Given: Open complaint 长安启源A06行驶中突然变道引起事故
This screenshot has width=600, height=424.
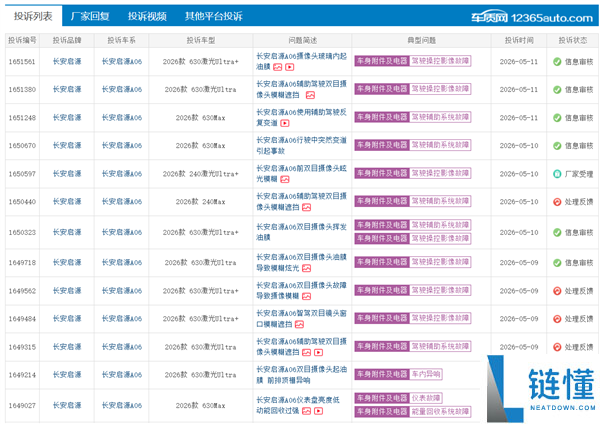Looking at the screenshot, I should (301, 145).
